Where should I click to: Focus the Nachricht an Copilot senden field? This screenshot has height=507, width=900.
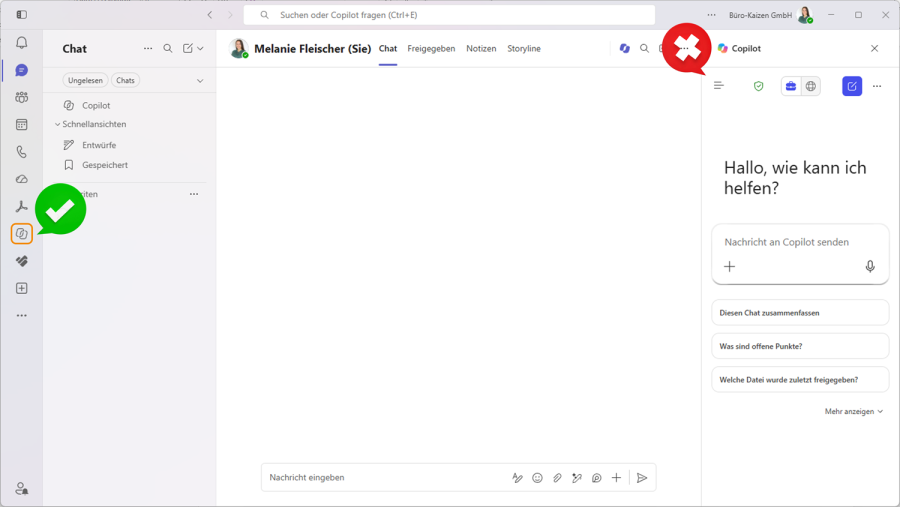[x=800, y=242]
